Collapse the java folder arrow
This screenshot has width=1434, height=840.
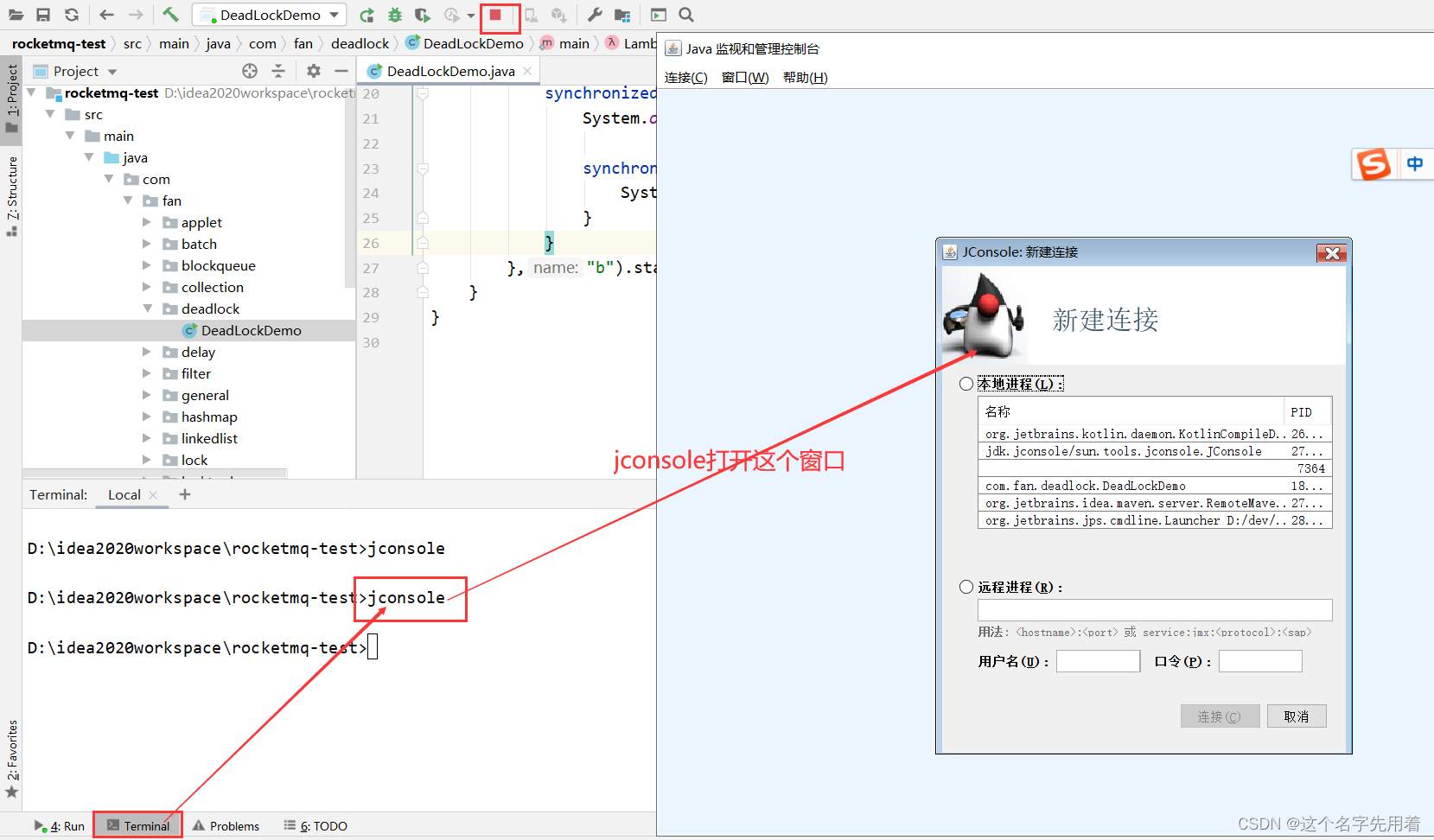point(89,157)
